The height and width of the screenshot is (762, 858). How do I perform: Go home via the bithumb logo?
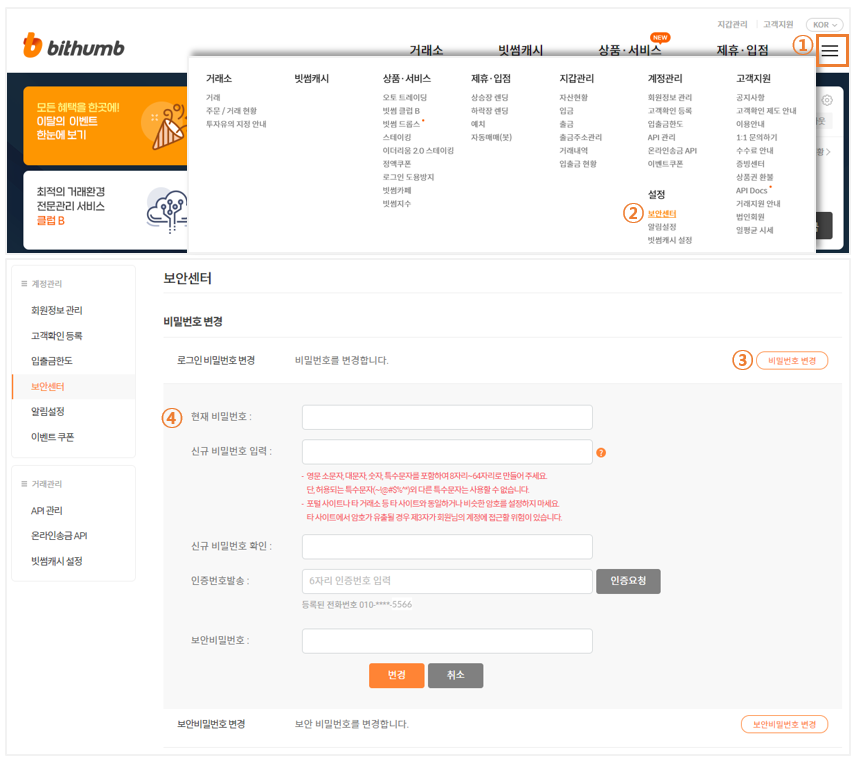coord(74,45)
